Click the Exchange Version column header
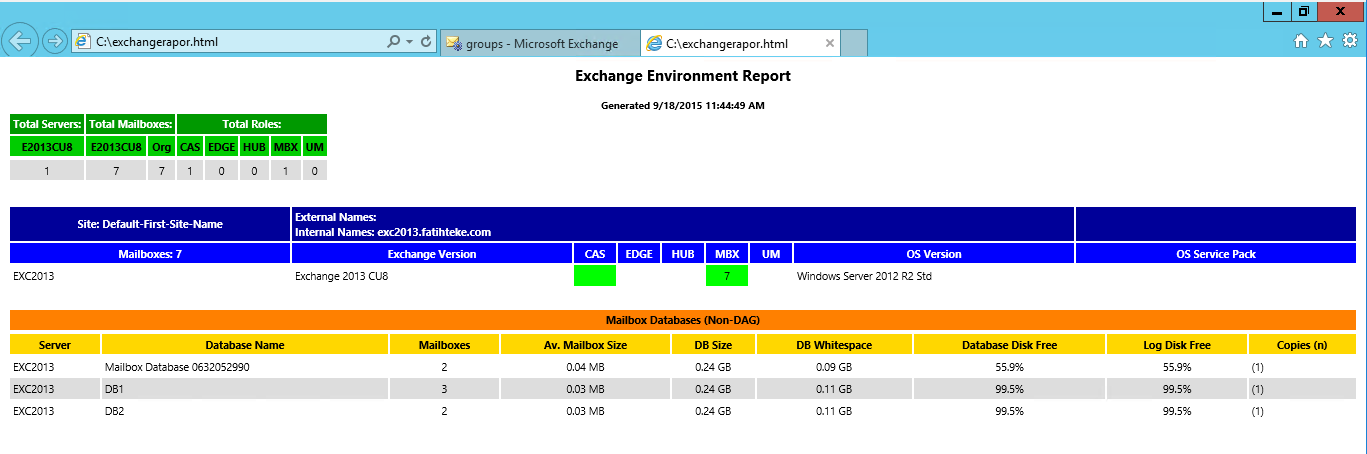Image resolution: width=1367 pixels, height=454 pixels. 432,254
